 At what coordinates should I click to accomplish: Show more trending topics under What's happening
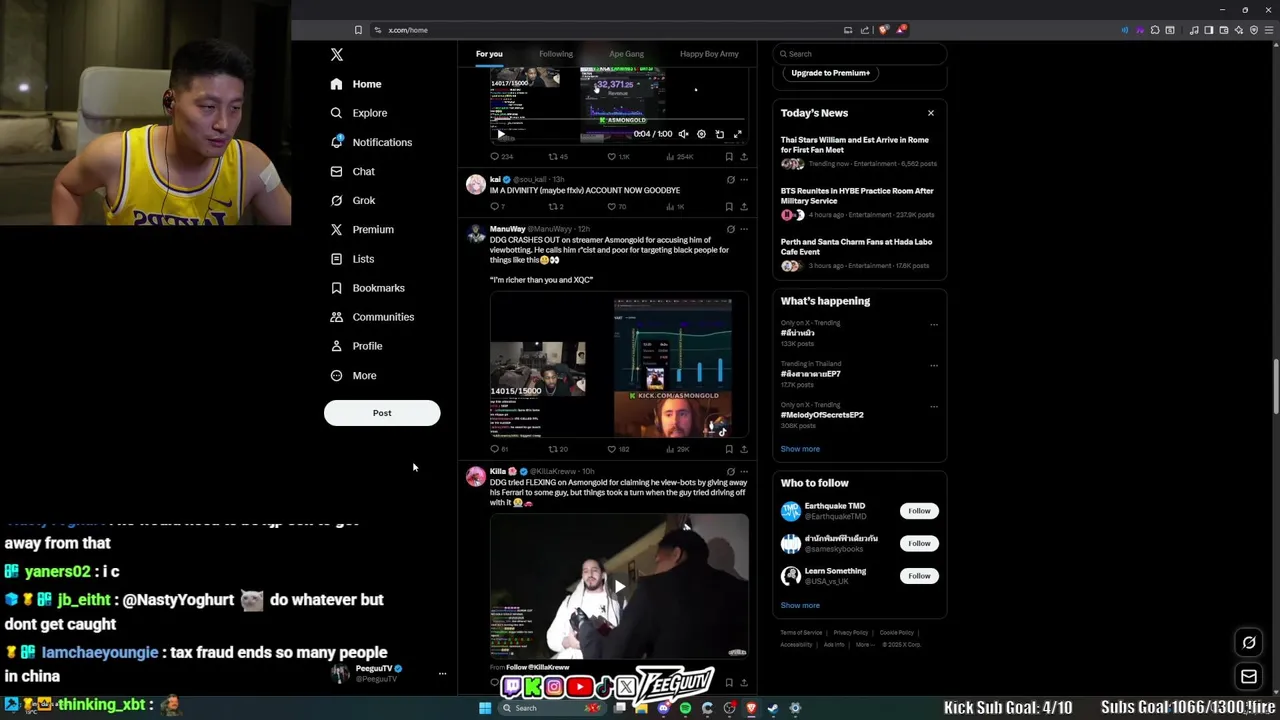(x=800, y=449)
